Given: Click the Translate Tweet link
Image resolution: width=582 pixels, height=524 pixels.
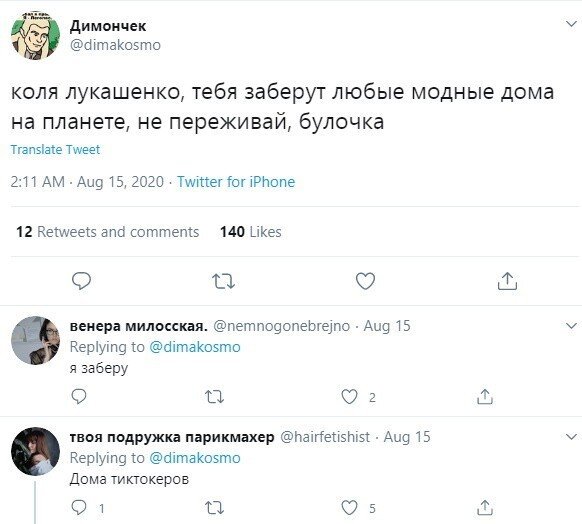Looking at the screenshot, I should coord(55,150).
